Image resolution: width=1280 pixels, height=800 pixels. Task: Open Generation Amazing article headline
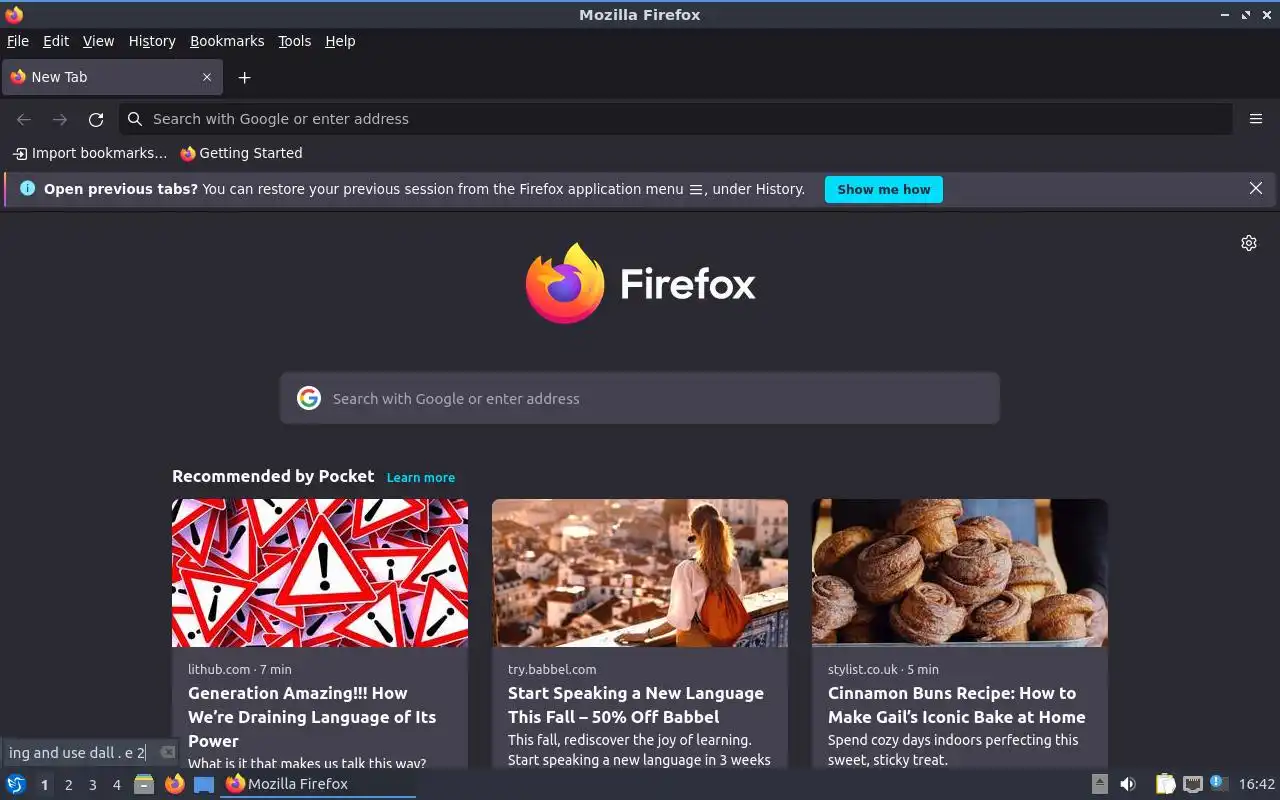click(x=312, y=717)
